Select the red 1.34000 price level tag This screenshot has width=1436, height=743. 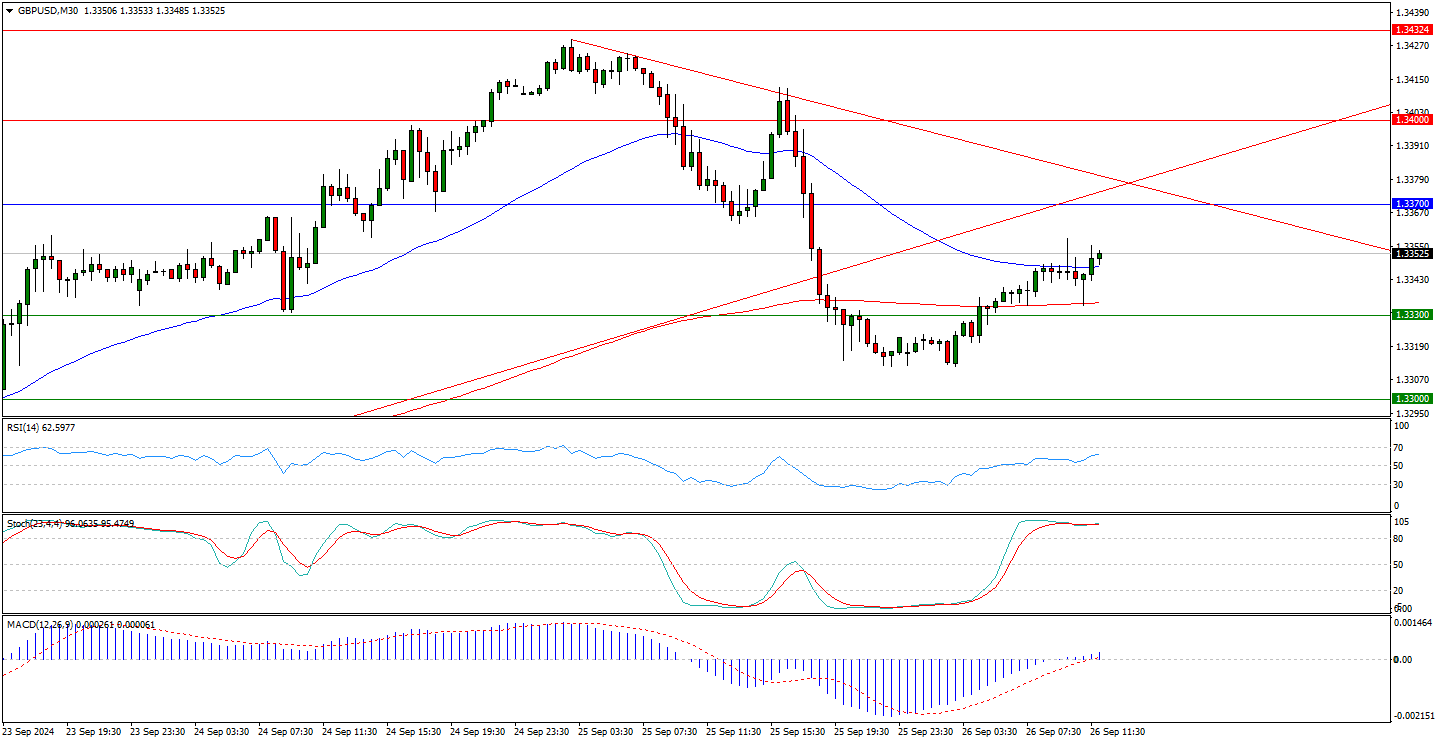pos(1411,119)
